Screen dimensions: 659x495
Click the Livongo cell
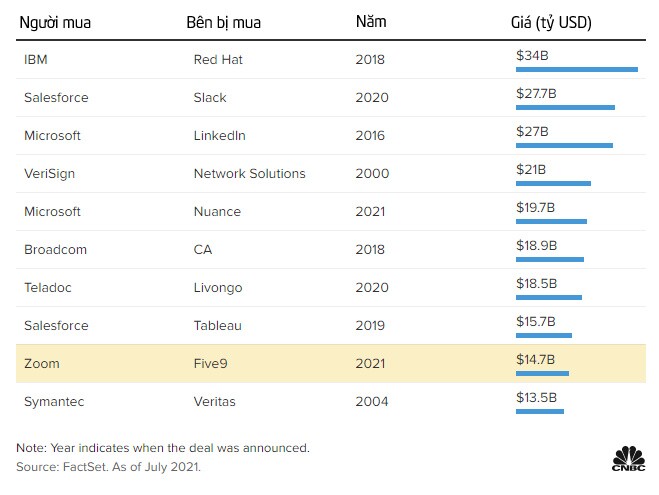pyautogui.click(x=218, y=288)
